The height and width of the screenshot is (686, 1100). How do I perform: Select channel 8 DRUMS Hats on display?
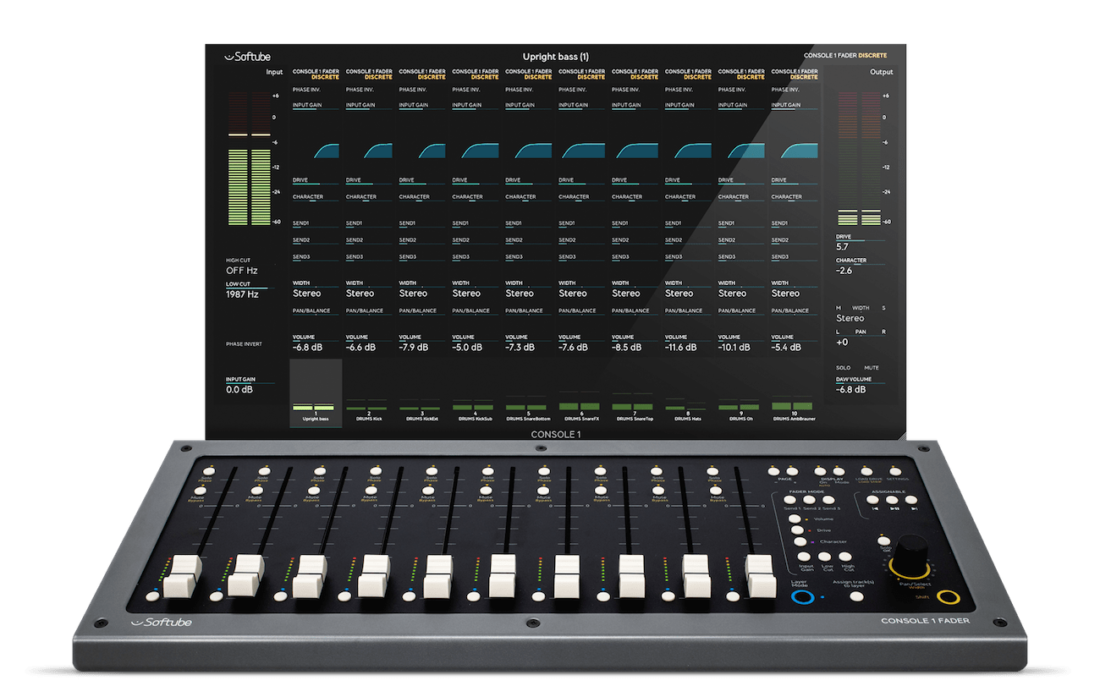tap(688, 413)
